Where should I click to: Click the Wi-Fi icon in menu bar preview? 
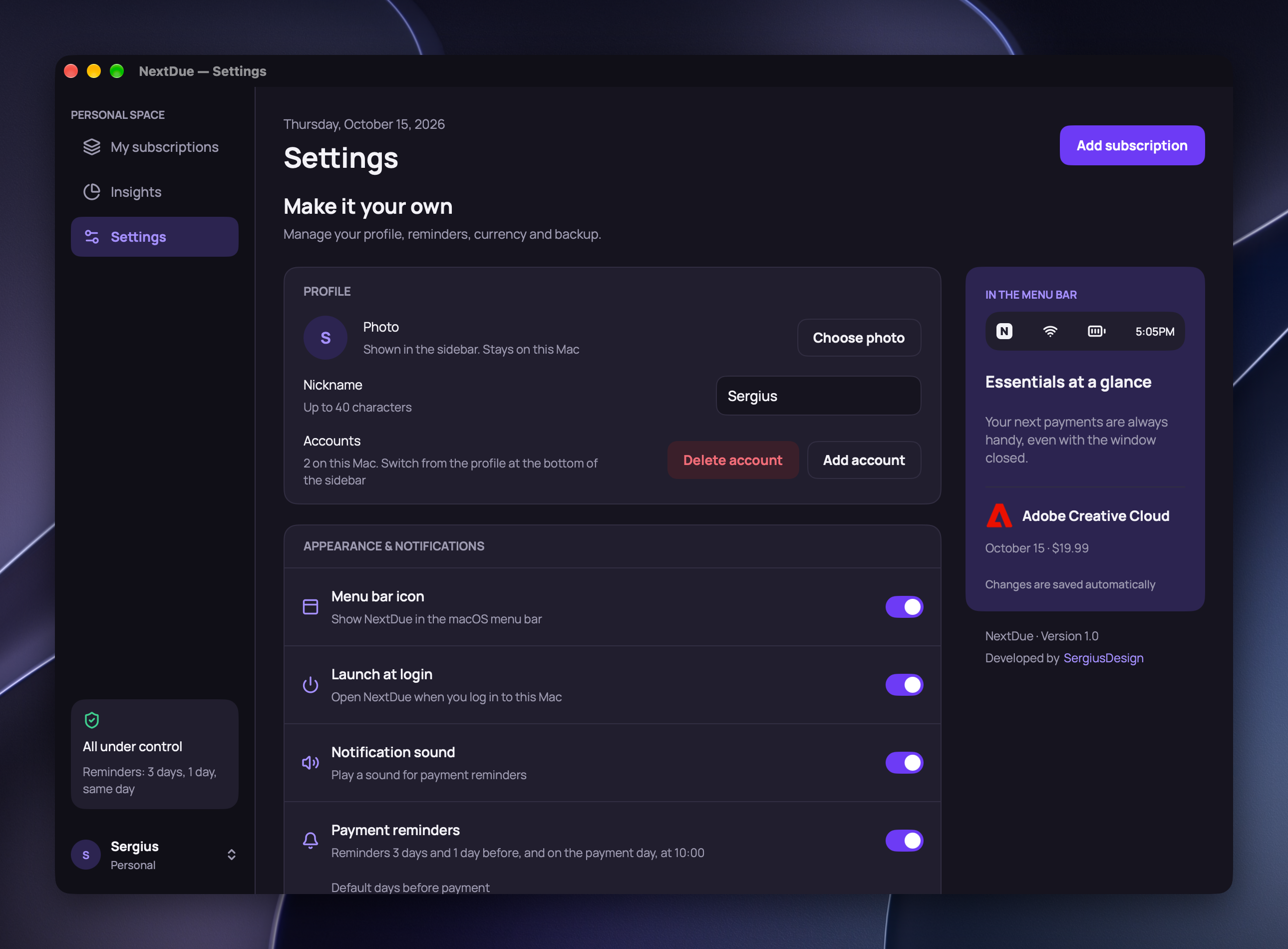(1050, 331)
